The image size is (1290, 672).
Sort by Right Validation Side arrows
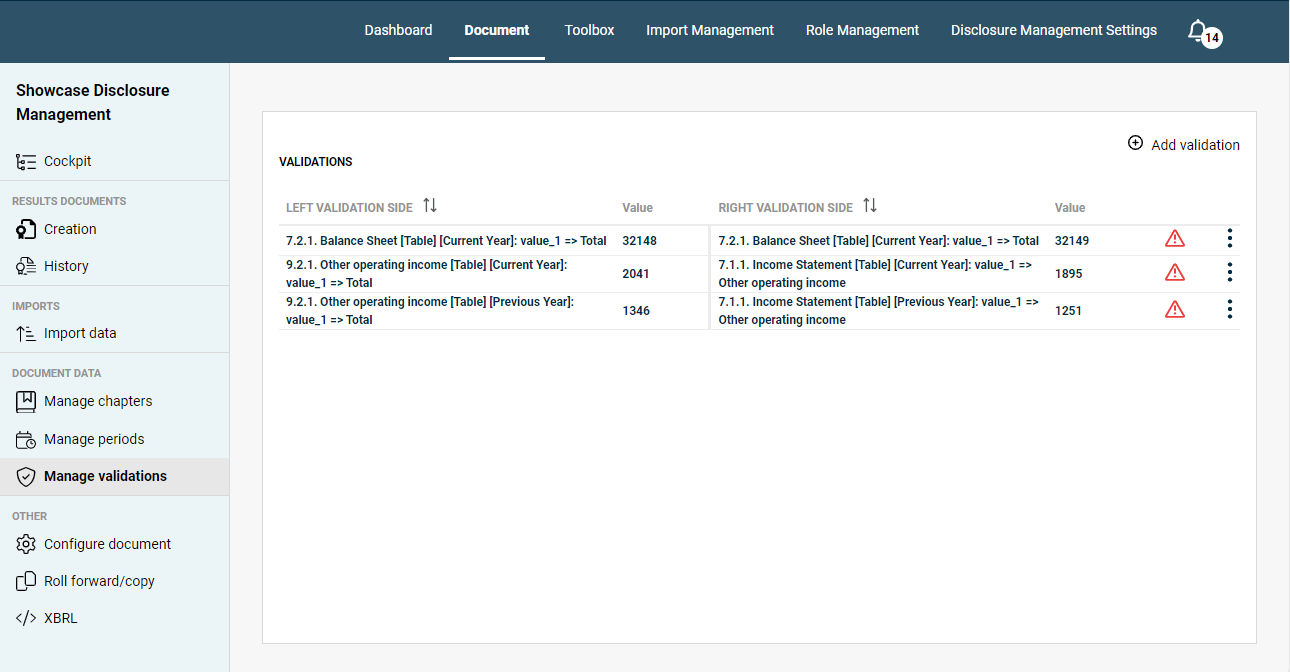[870, 205]
